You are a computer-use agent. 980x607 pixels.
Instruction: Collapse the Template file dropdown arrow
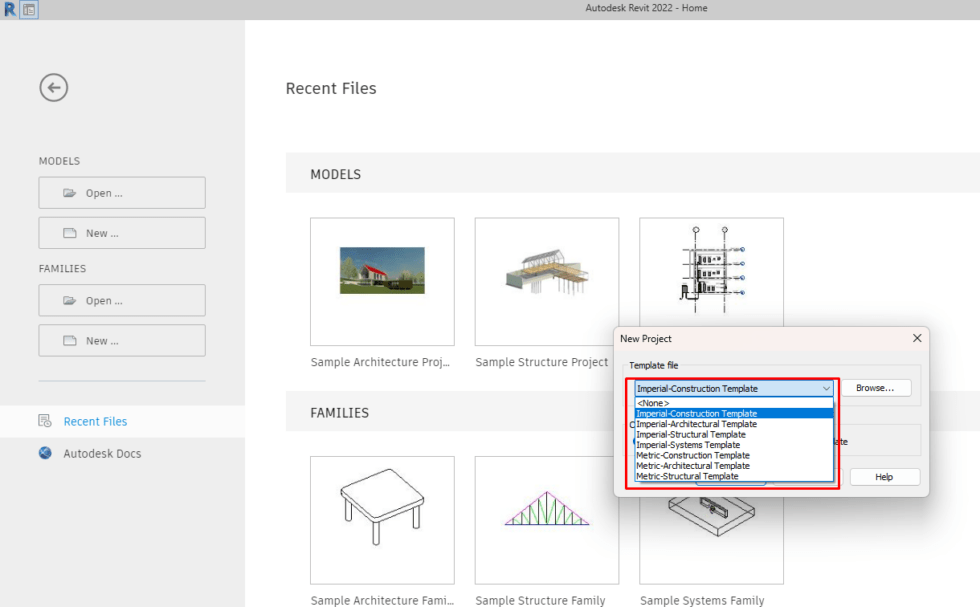pyautogui.click(x=826, y=388)
